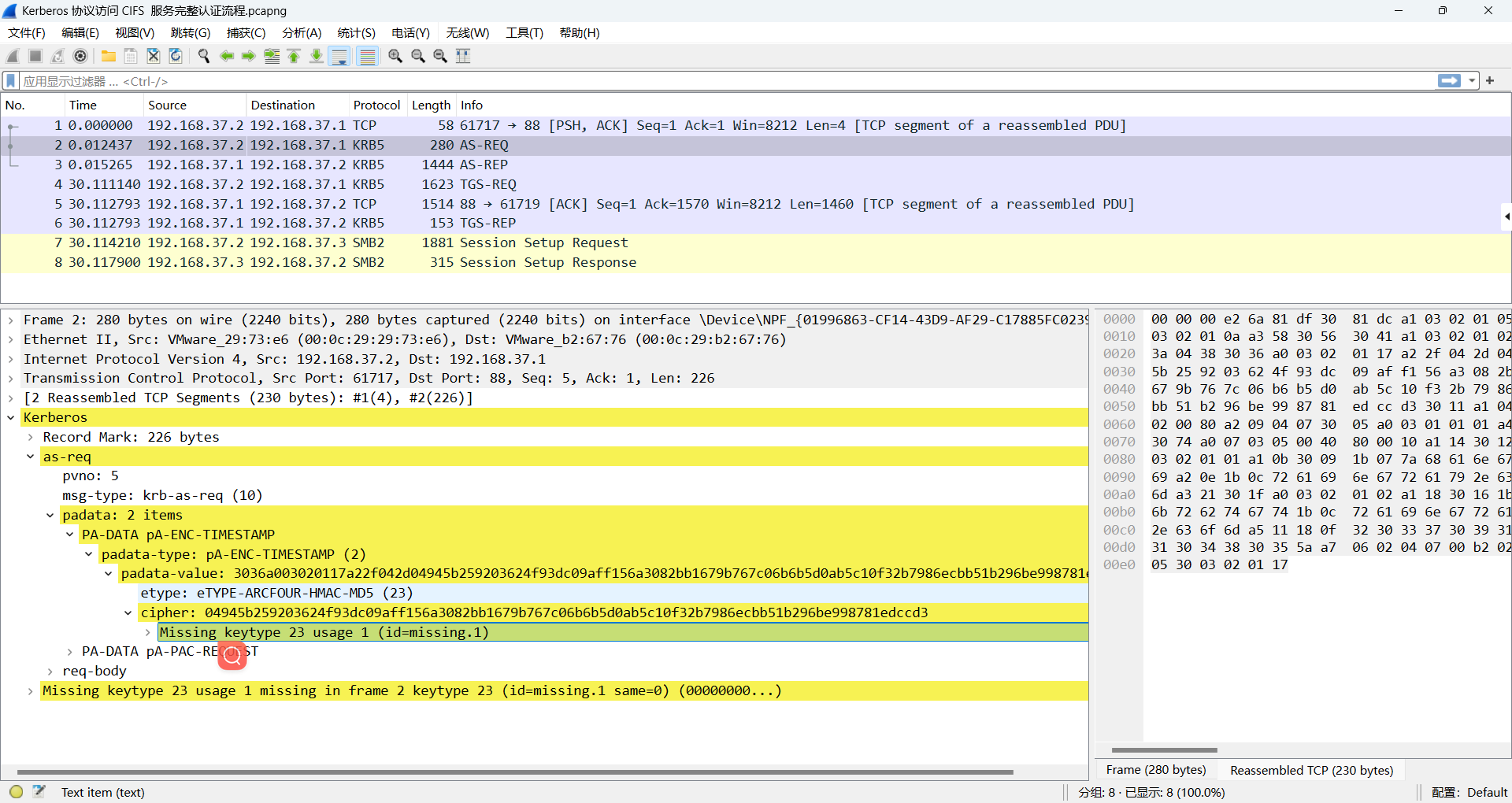Open the 帮助(H) menu
Screen dimensions: 1512x803
(580, 33)
